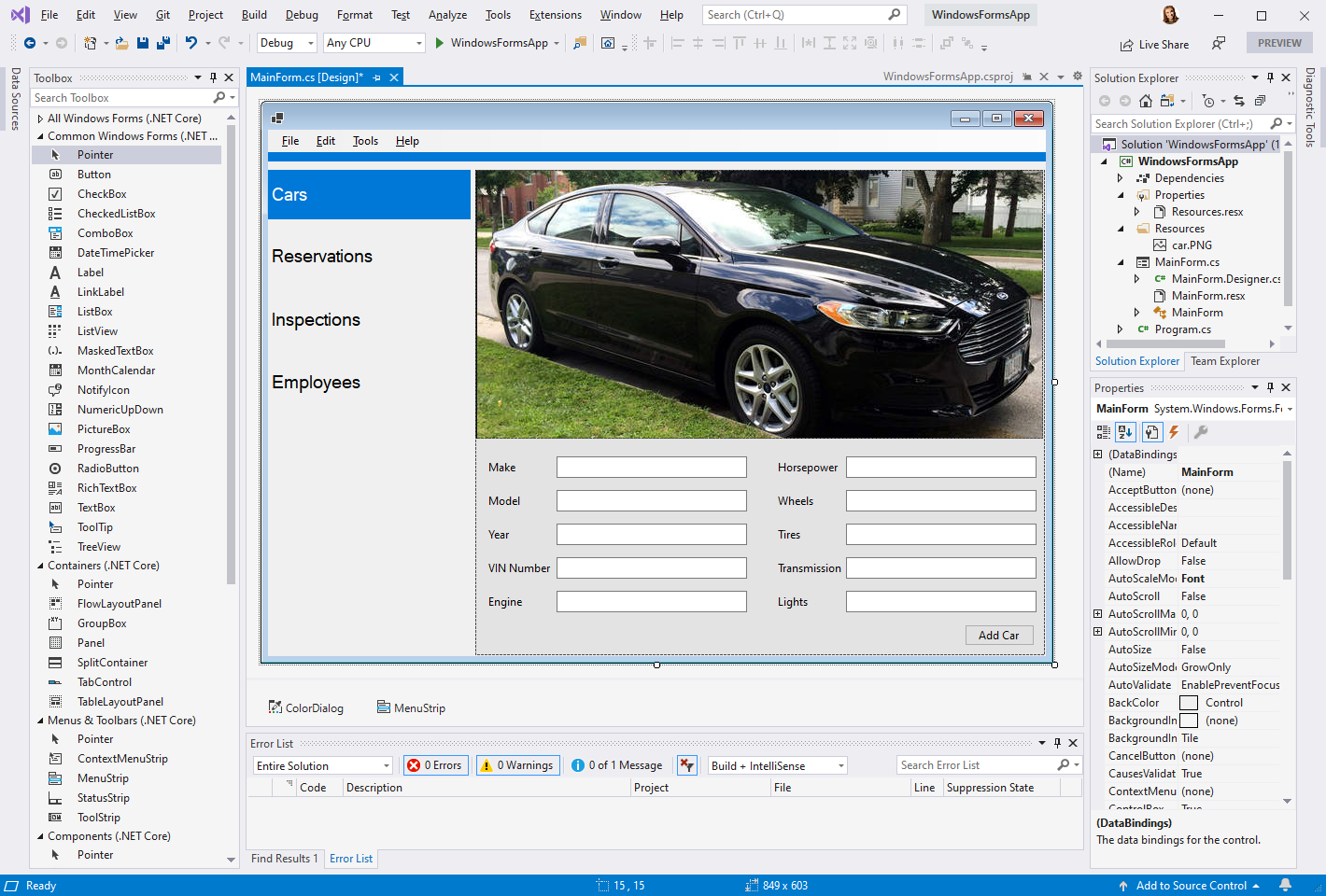Click the Undo icon in the toolbar
The height and width of the screenshot is (896, 1326).
tap(191, 43)
